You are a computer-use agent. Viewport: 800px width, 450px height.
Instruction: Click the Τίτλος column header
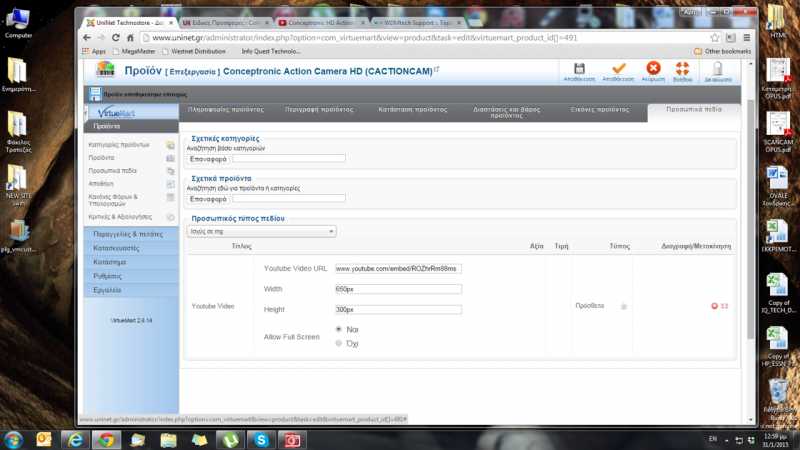tap(241, 246)
